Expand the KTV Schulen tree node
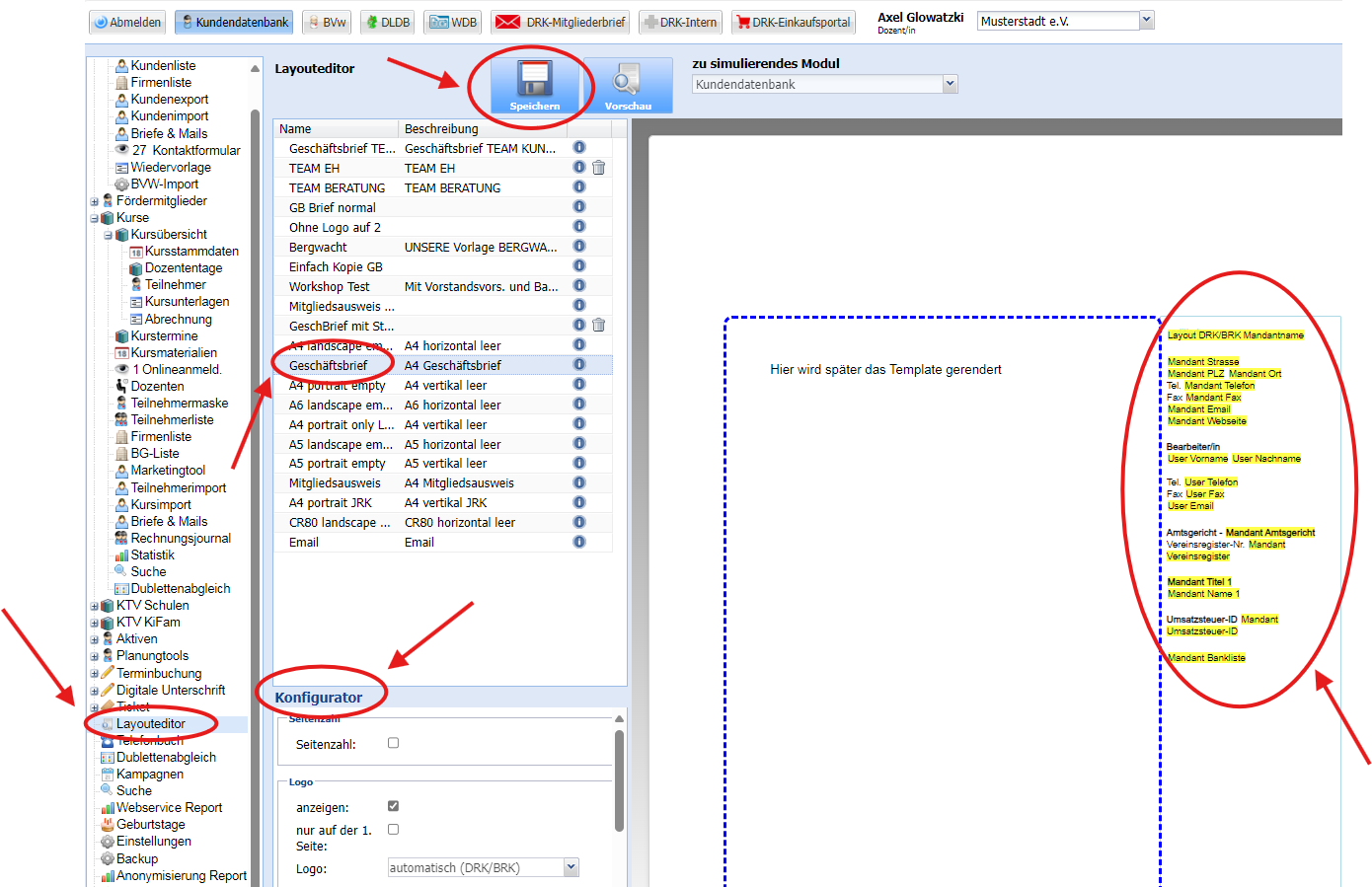 click(95, 606)
